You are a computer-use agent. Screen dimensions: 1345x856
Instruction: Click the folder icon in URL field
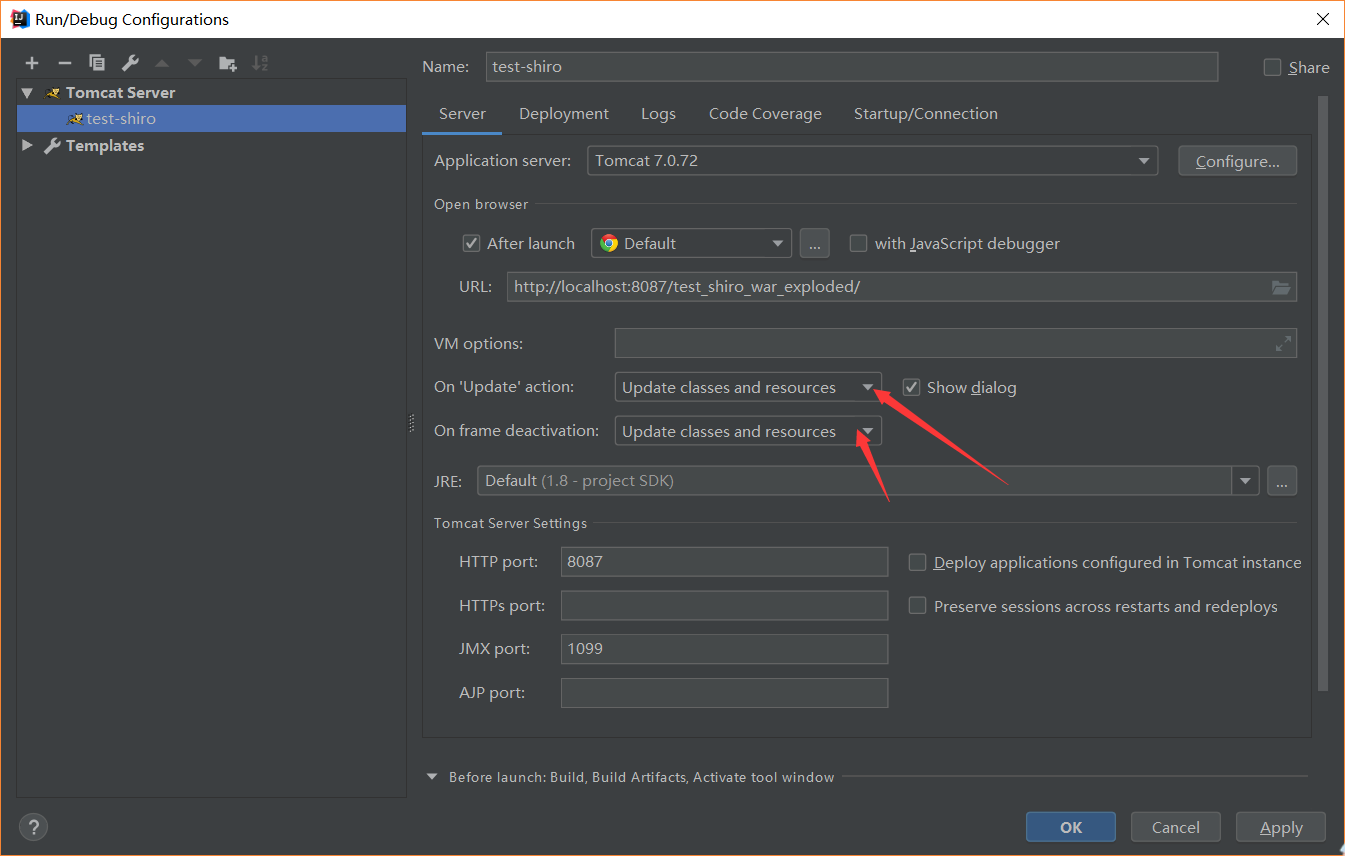click(1281, 287)
